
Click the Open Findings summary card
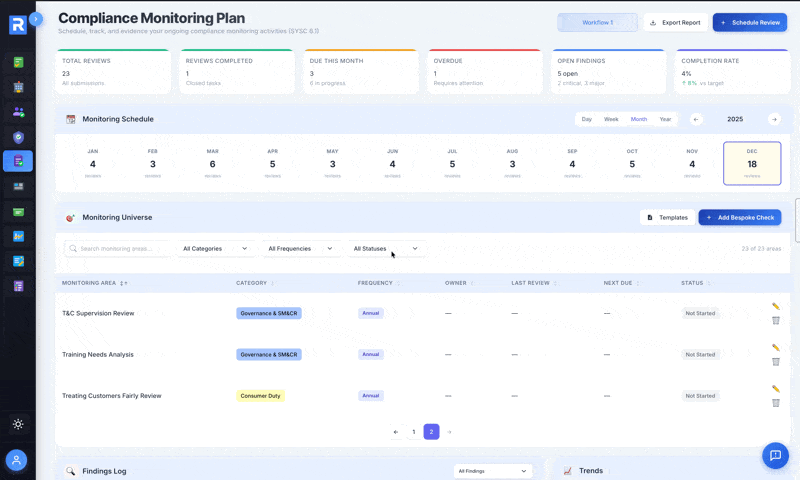609,71
